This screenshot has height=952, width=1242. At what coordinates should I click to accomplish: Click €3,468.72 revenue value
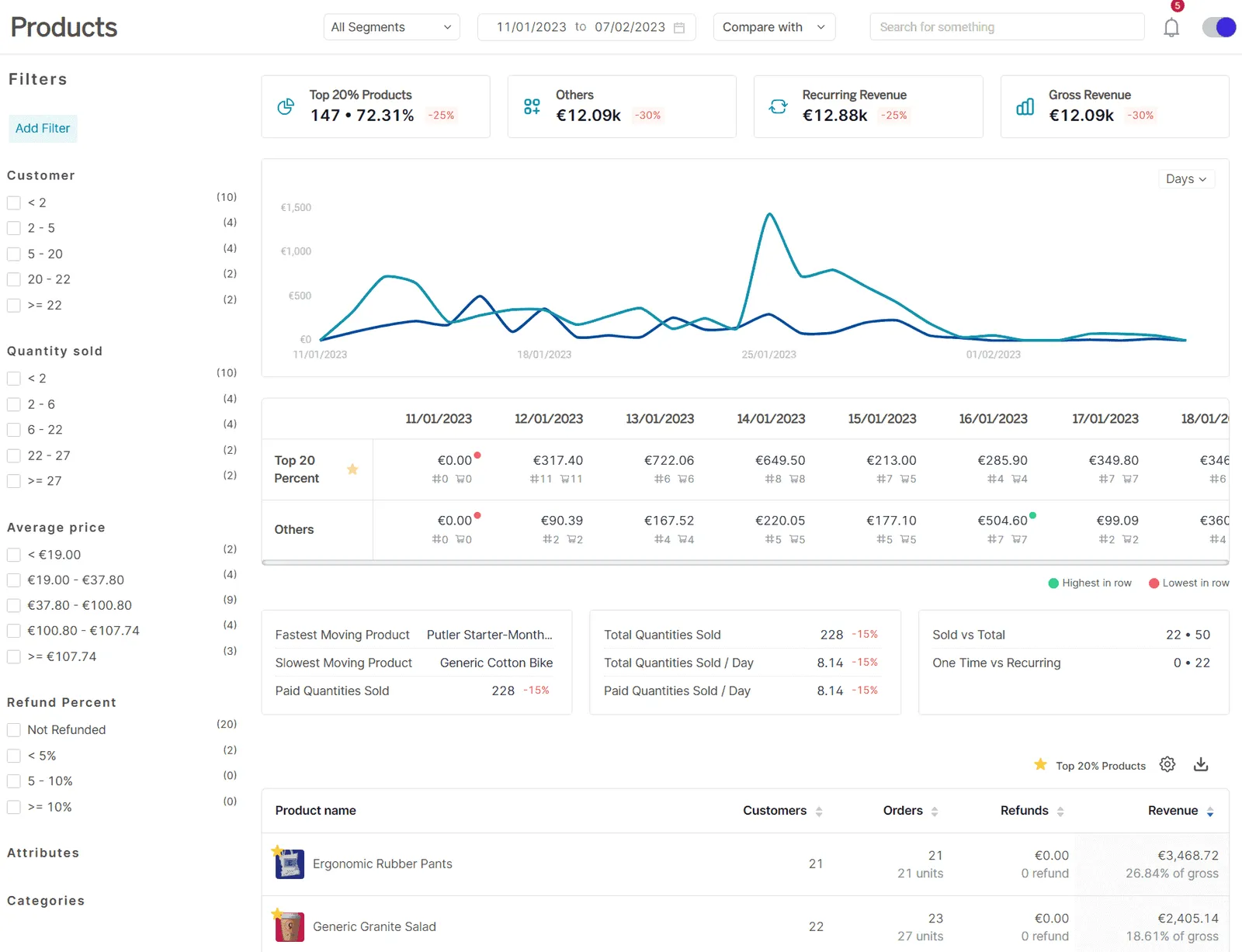pos(1188,856)
